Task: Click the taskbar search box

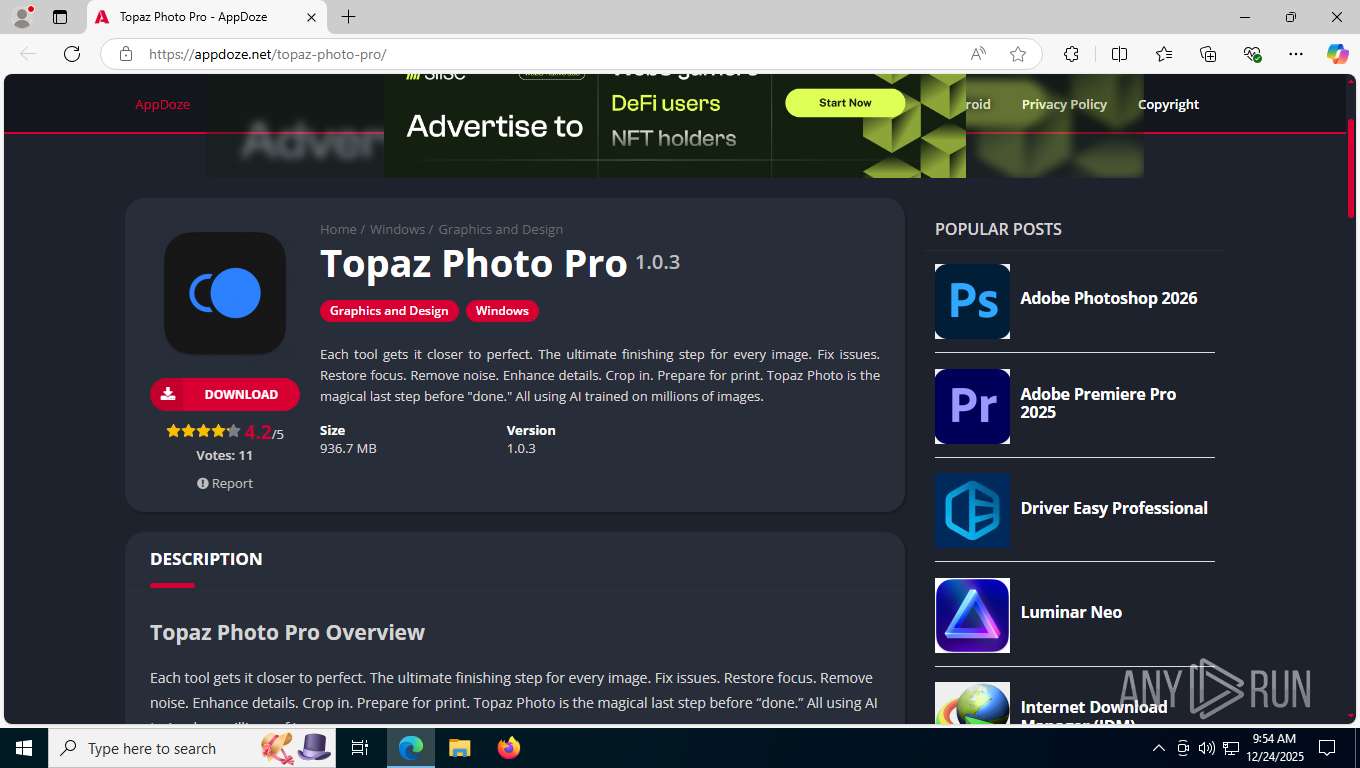Action: pyautogui.click(x=193, y=748)
